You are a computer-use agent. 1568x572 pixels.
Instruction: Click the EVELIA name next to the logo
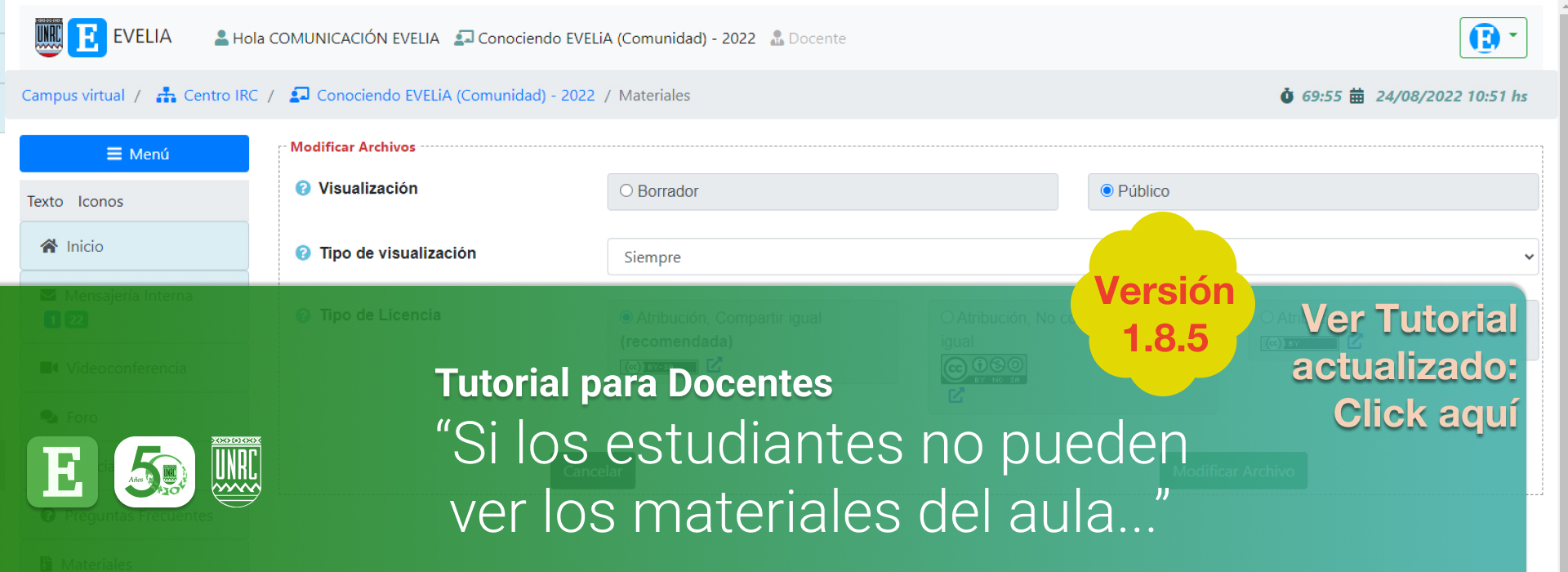[x=142, y=37]
